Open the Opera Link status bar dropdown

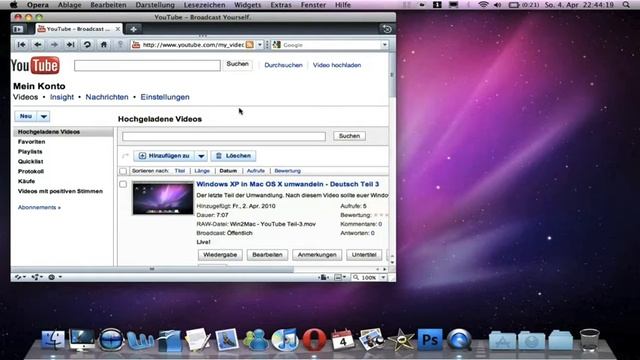pos(20,277)
